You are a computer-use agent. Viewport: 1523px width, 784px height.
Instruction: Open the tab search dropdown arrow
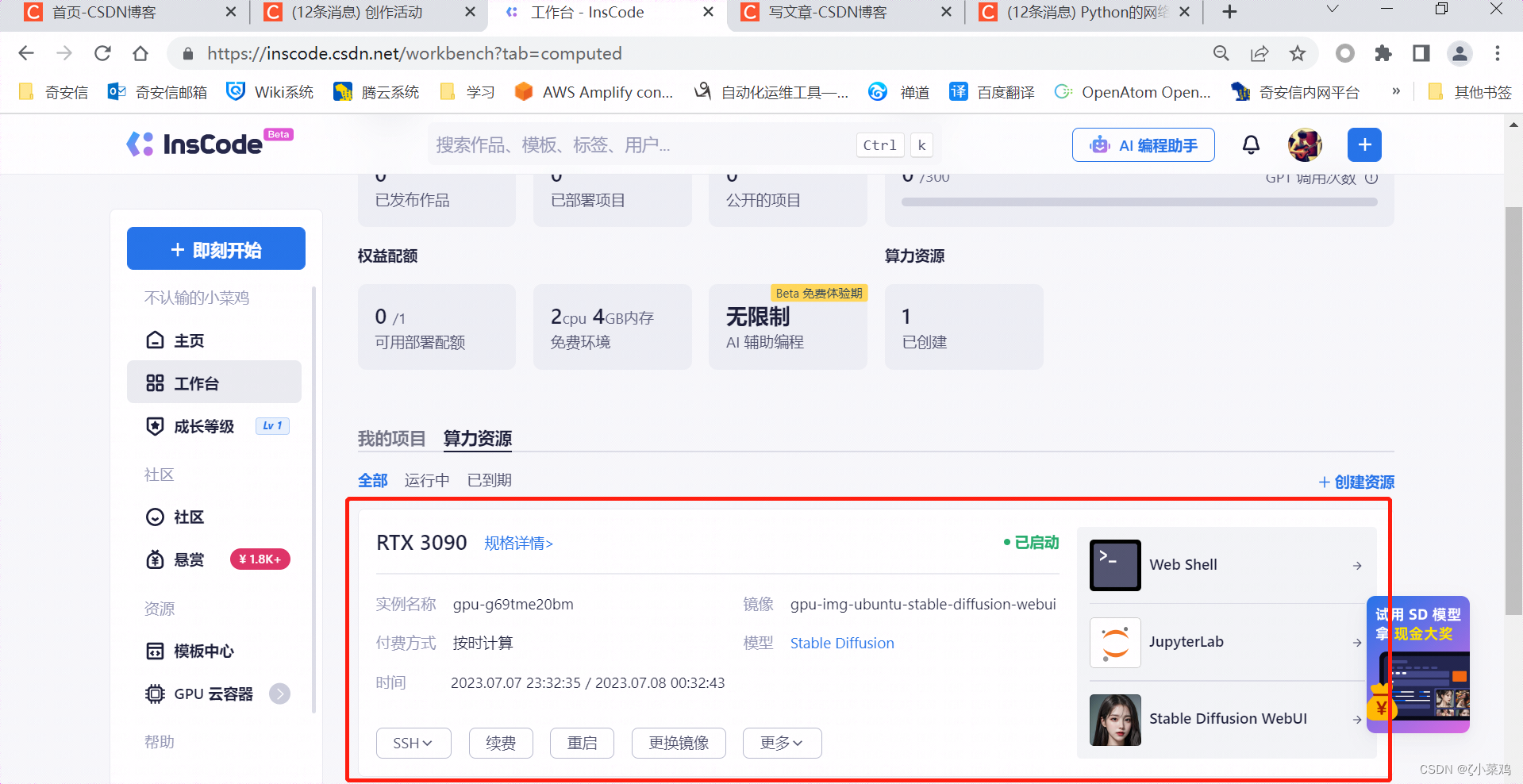(x=1333, y=10)
